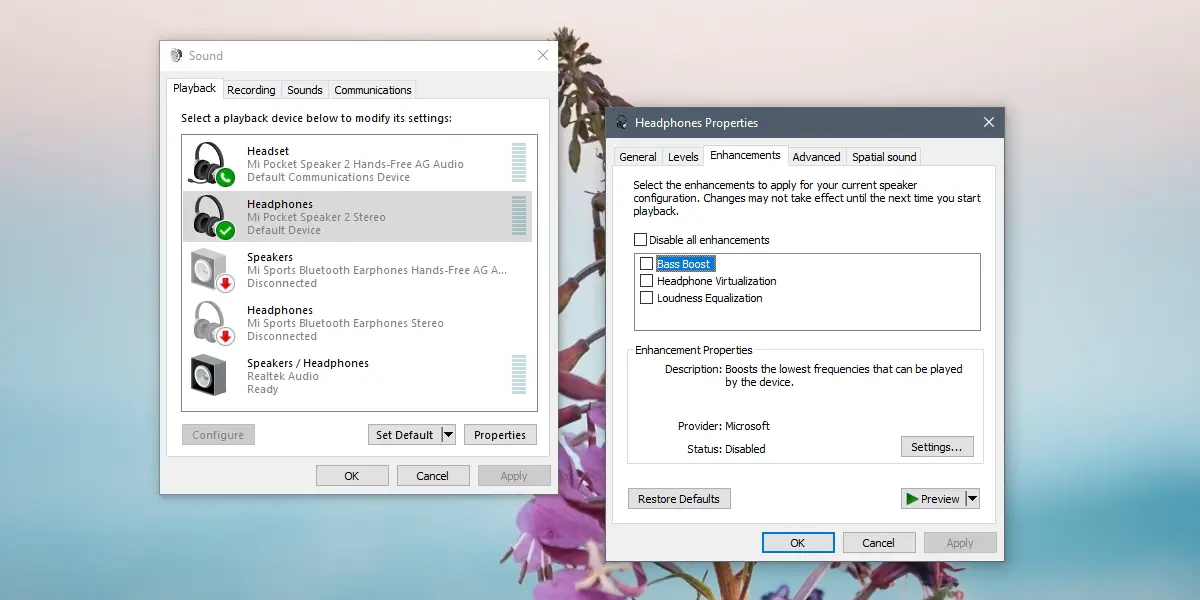Switch to the Levels tab
This screenshot has width=1200, height=600.
point(683,157)
